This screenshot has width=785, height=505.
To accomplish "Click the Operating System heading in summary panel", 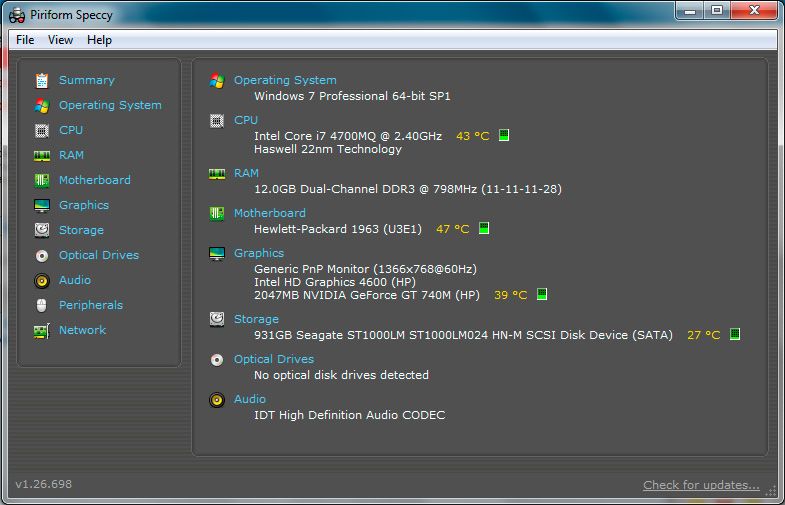I will 285,80.
